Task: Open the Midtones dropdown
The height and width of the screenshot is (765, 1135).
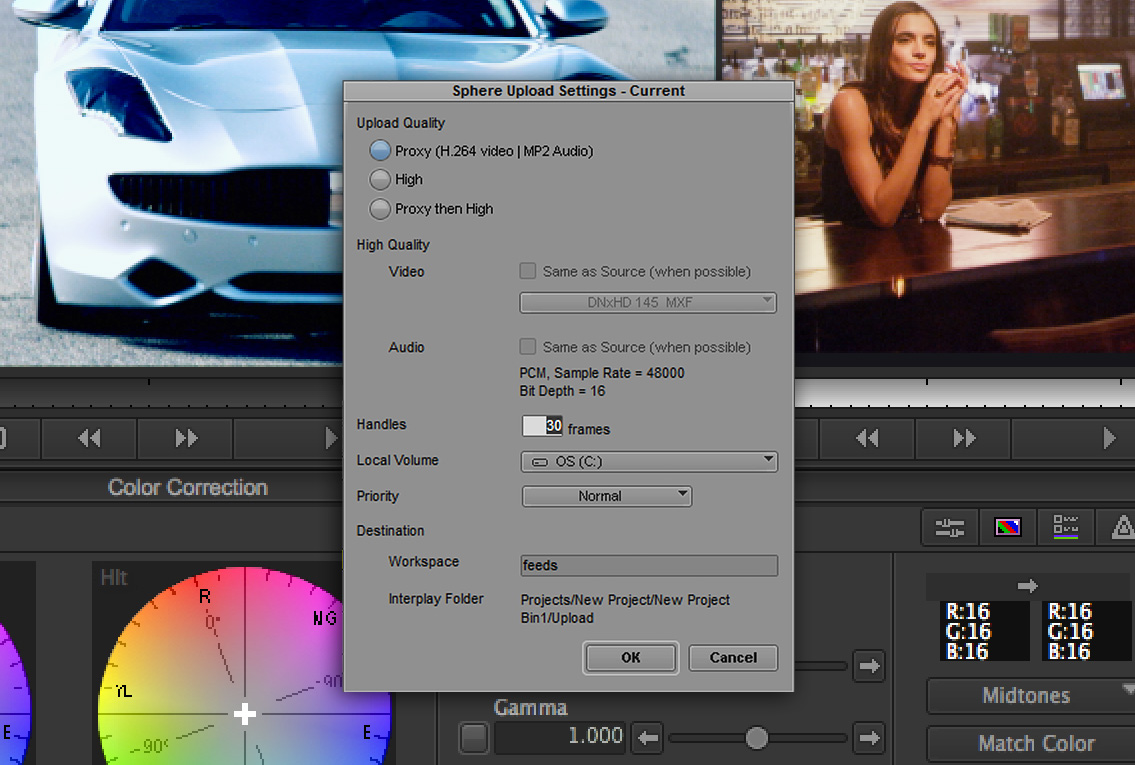Action: 1031,696
